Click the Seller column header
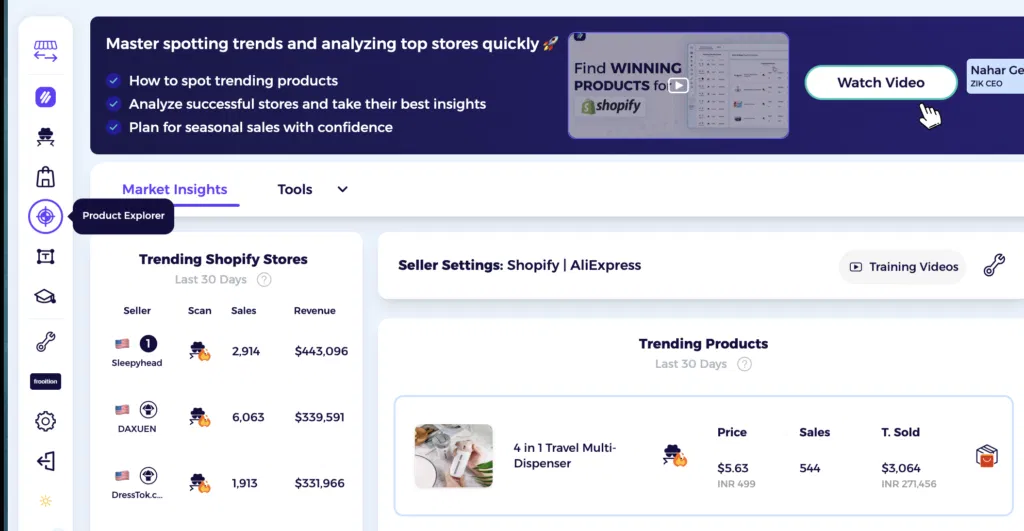 tap(136, 311)
